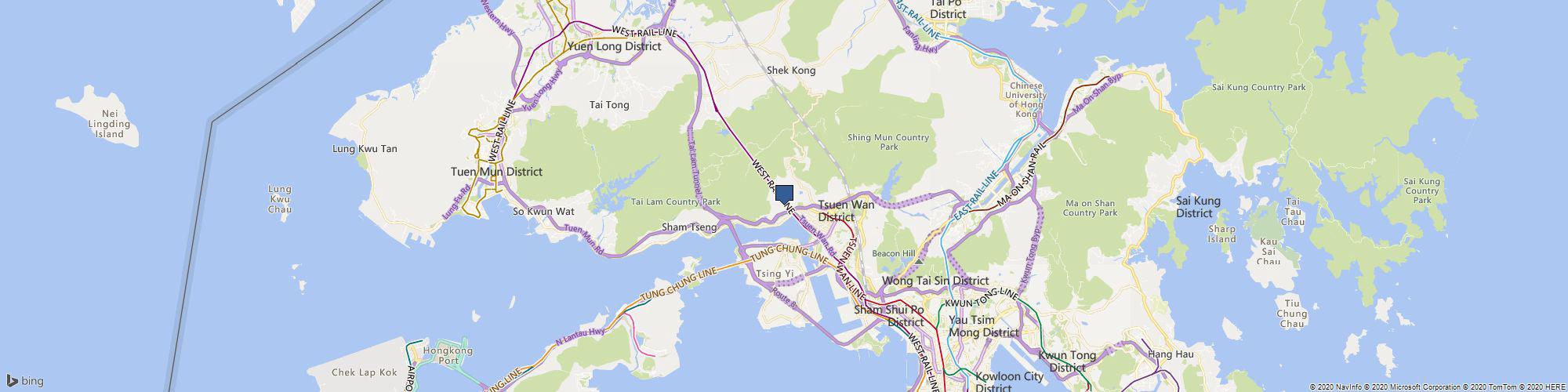The width and height of the screenshot is (1568, 392).
Task: Click the Yuen Long District label
Action: point(614,46)
